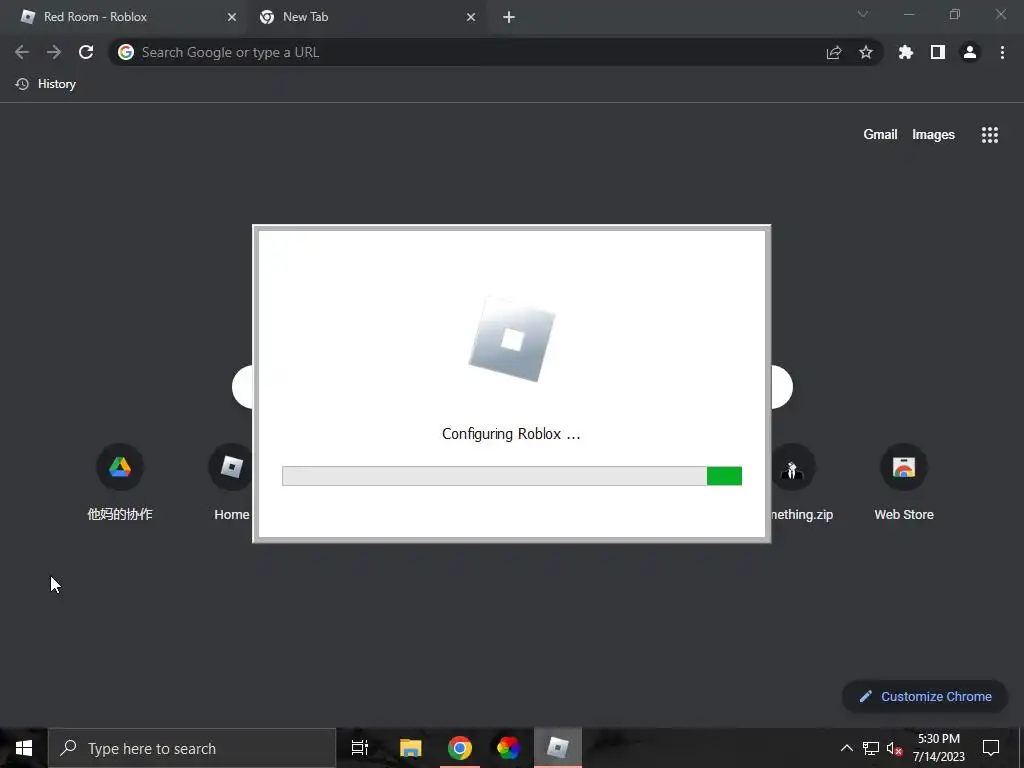Select the Roblox installer taskbar icon

click(558, 748)
